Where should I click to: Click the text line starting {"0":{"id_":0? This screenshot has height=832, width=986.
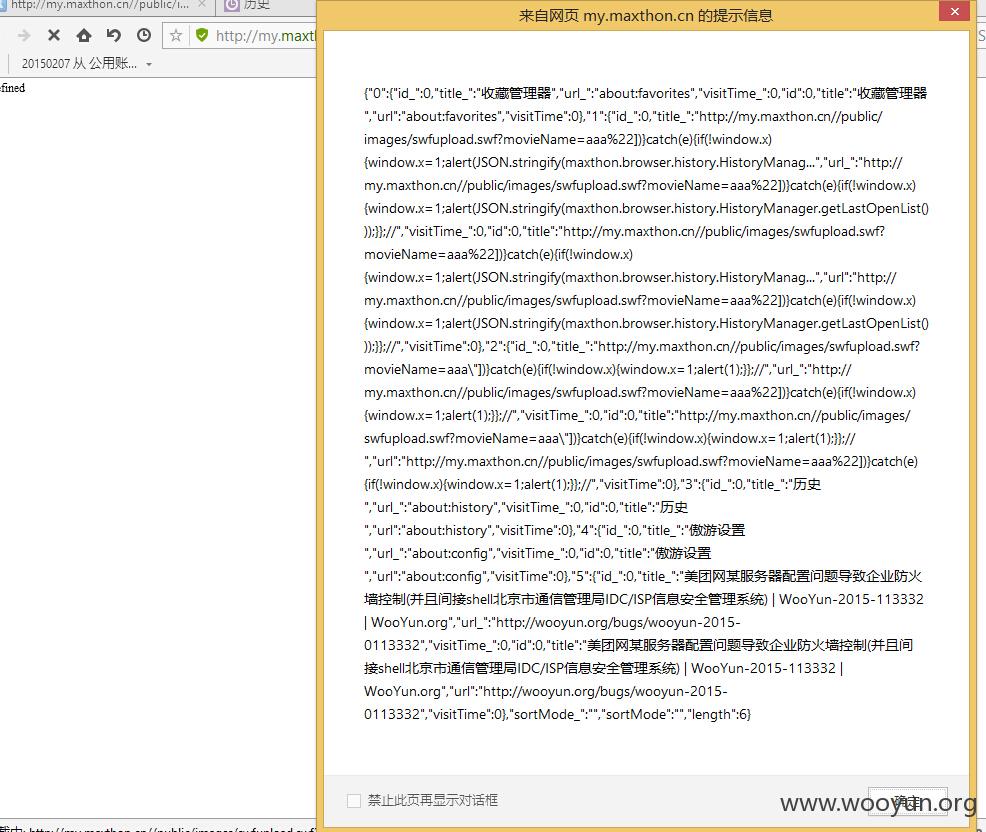click(646, 93)
